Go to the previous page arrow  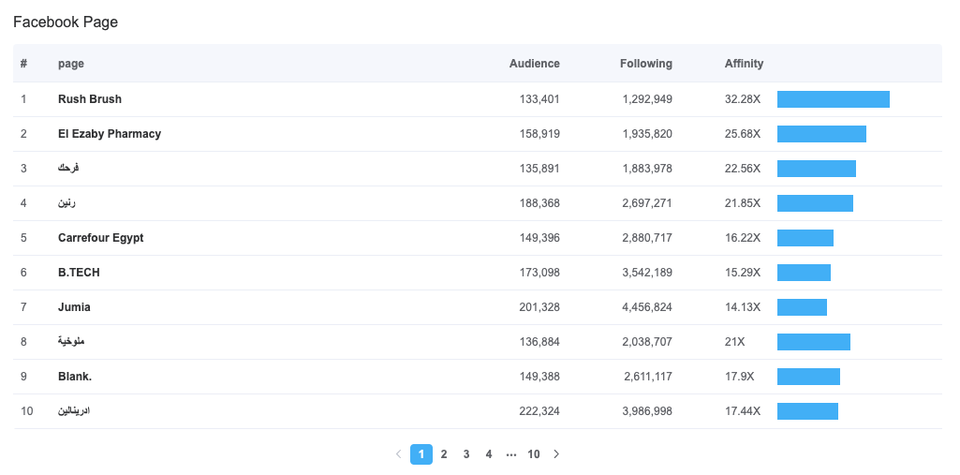[399, 454]
